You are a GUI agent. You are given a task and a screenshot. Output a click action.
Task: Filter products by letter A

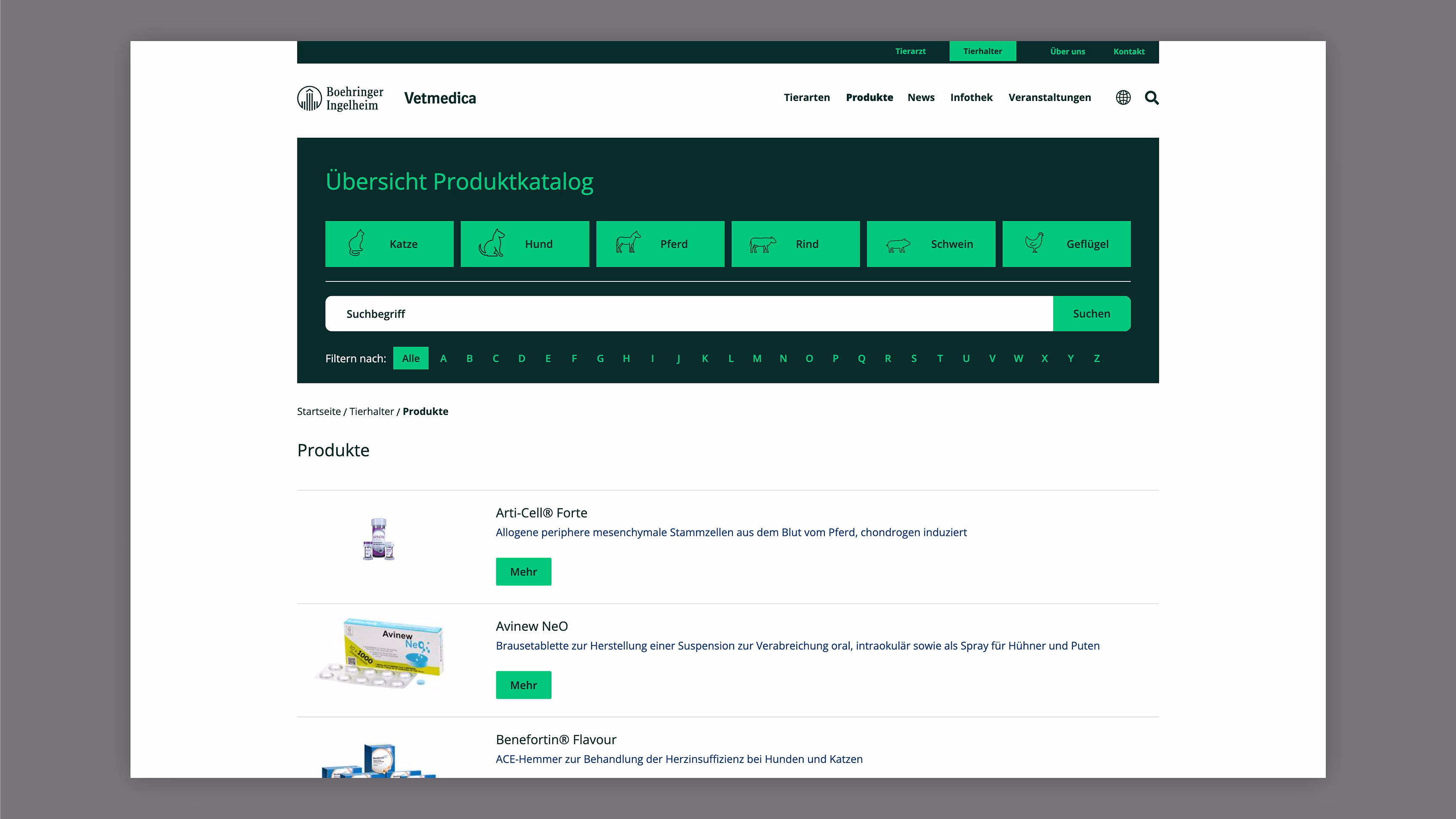[x=443, y=359]
